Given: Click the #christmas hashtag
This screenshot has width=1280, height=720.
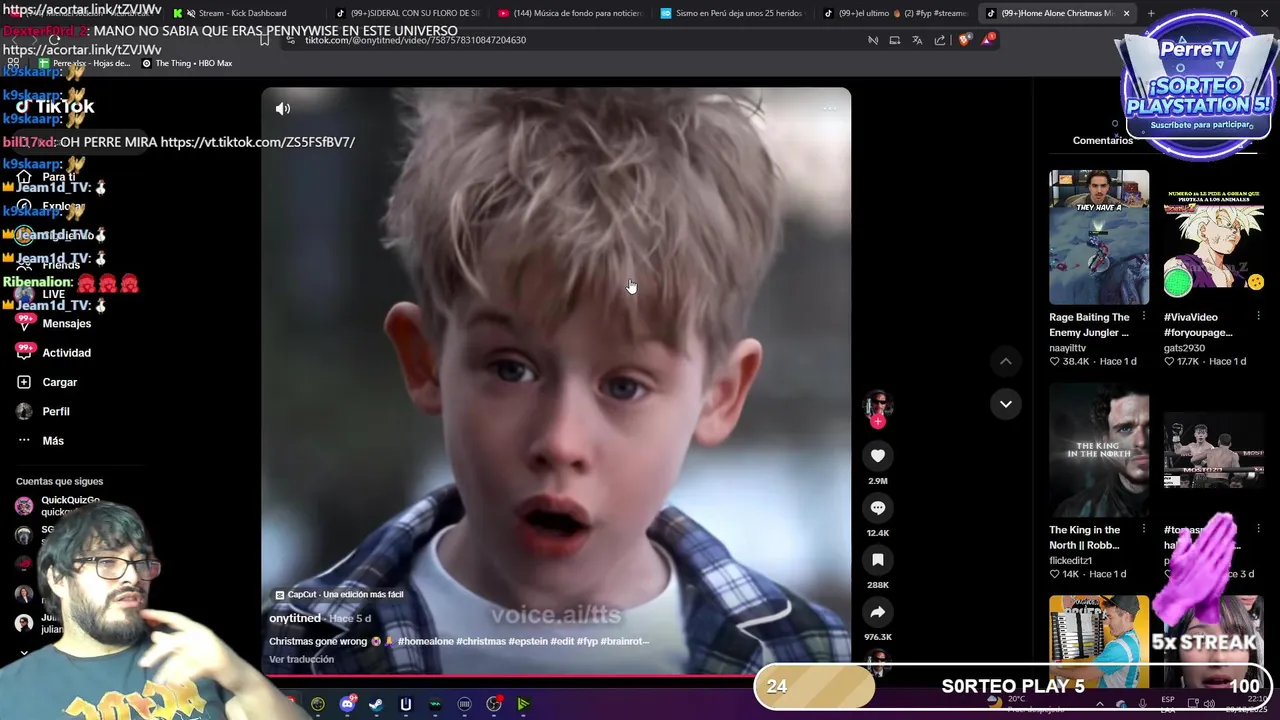Looking at the screenshot, I should point(481,641).
